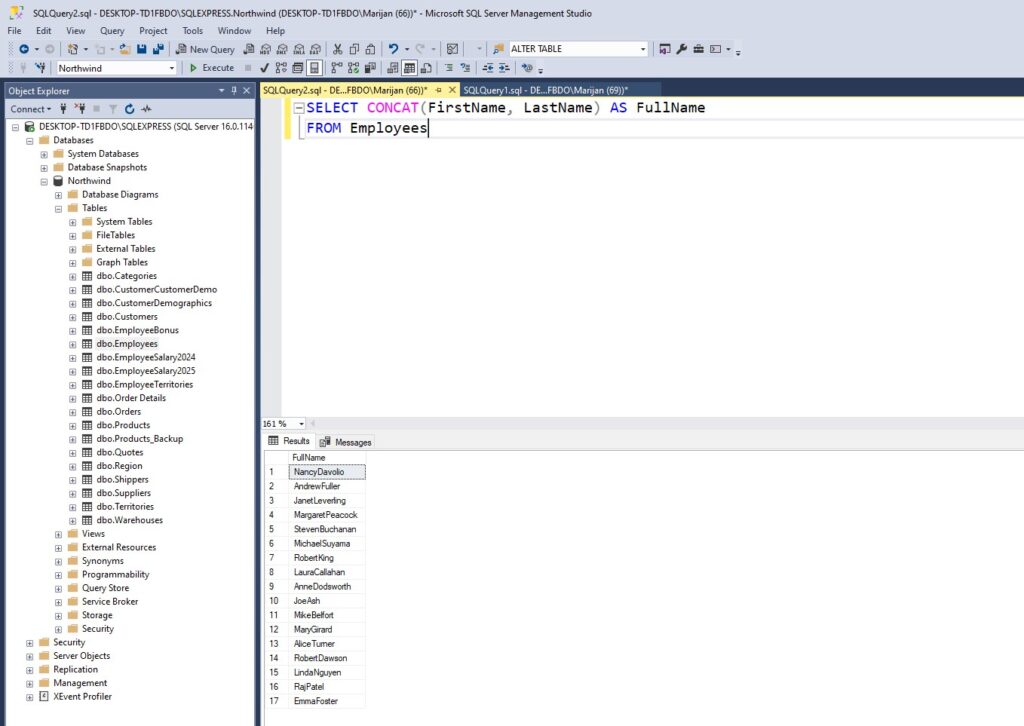
Task: Refresh Object Explorer with circular arrow
Action: click(x=129, y=108)
